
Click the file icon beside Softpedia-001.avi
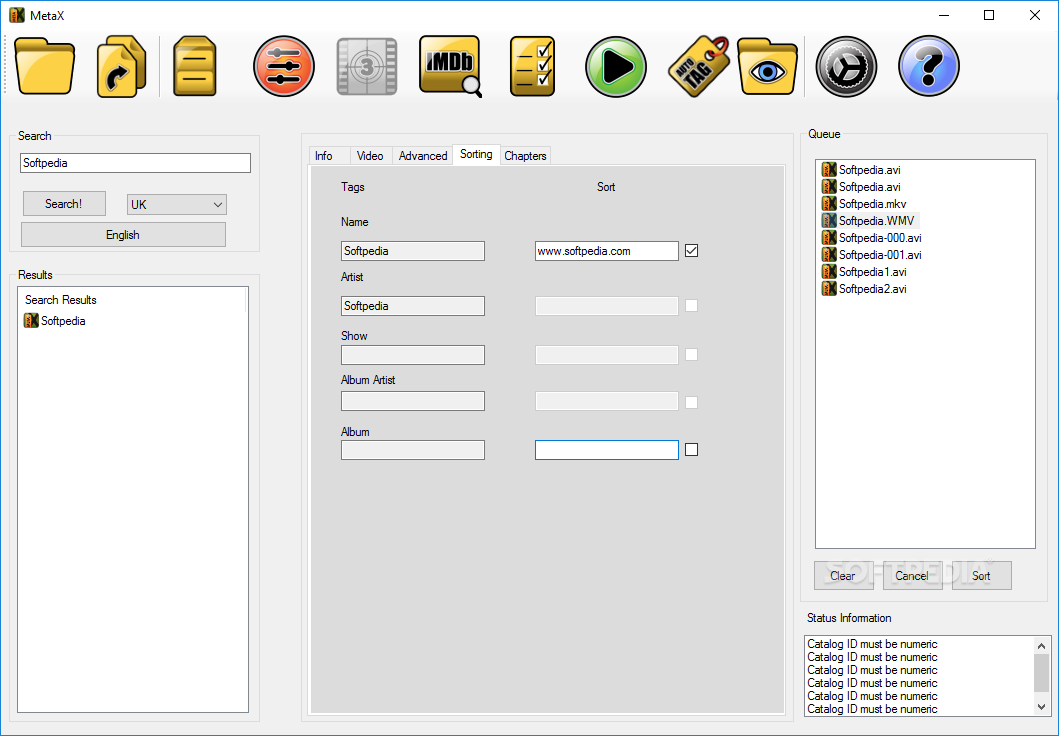pyautogui.click(x=829, y=254)
